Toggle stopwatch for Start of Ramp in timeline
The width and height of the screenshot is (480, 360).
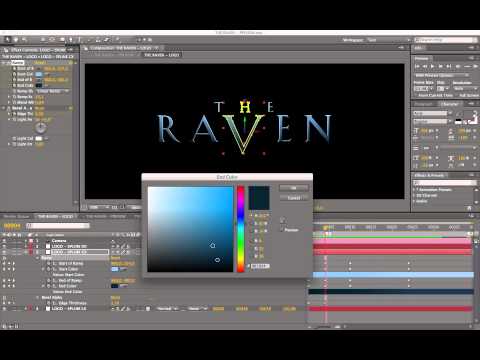click(48, 263)
